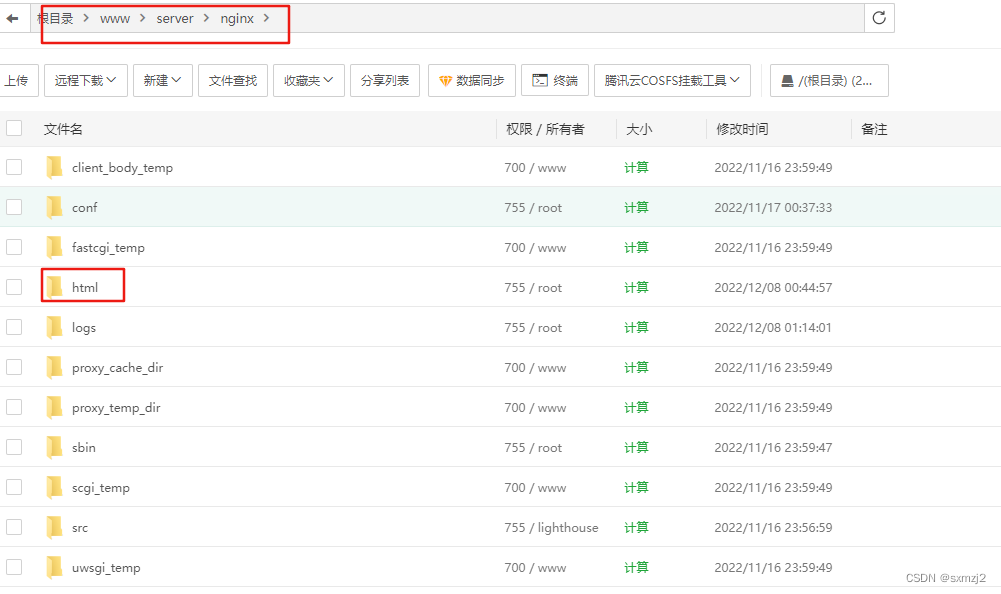Click the refresh icon in path bar
This screenshot has width=1001, height=594.
(879, 18)
